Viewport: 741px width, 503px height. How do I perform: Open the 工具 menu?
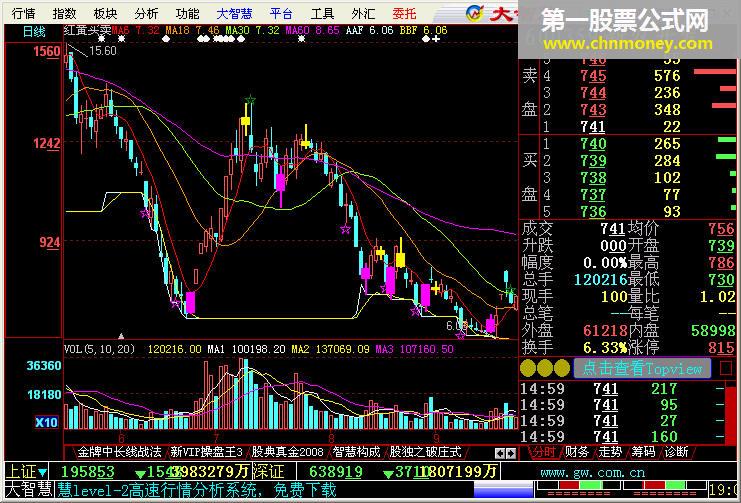(x=322, y=13)
